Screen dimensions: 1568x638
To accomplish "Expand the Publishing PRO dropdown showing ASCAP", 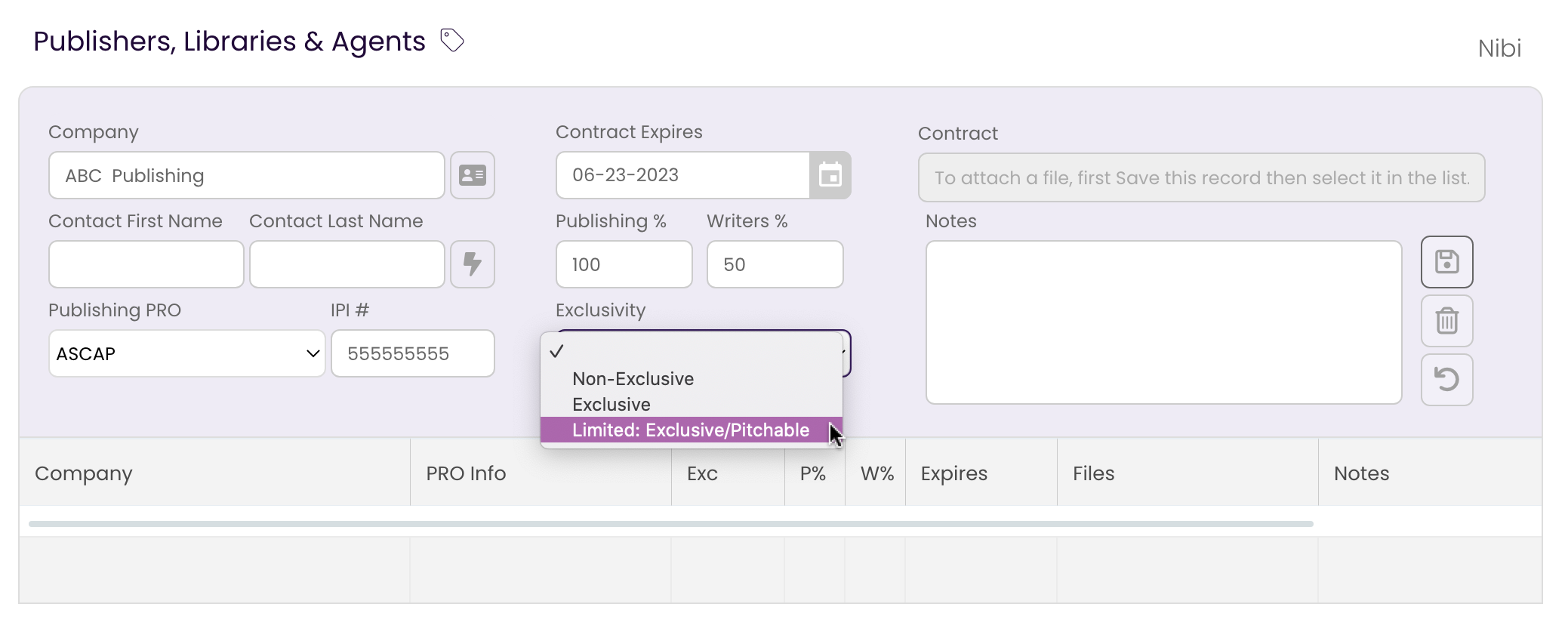I will click(x=187, y=353).
